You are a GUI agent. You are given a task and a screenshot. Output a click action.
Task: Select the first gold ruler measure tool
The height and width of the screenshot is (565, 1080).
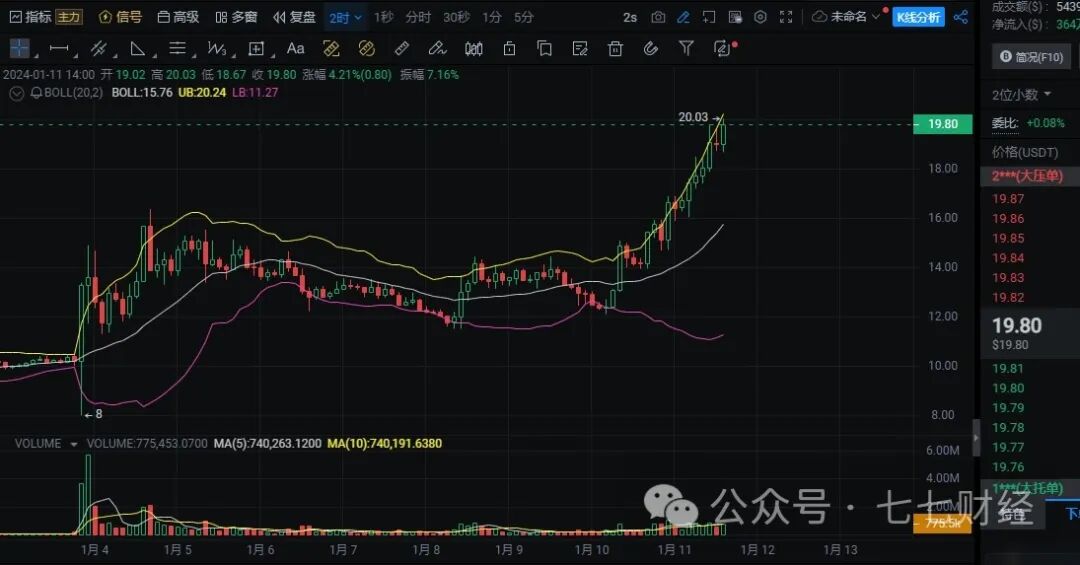[x=331, y=48]
